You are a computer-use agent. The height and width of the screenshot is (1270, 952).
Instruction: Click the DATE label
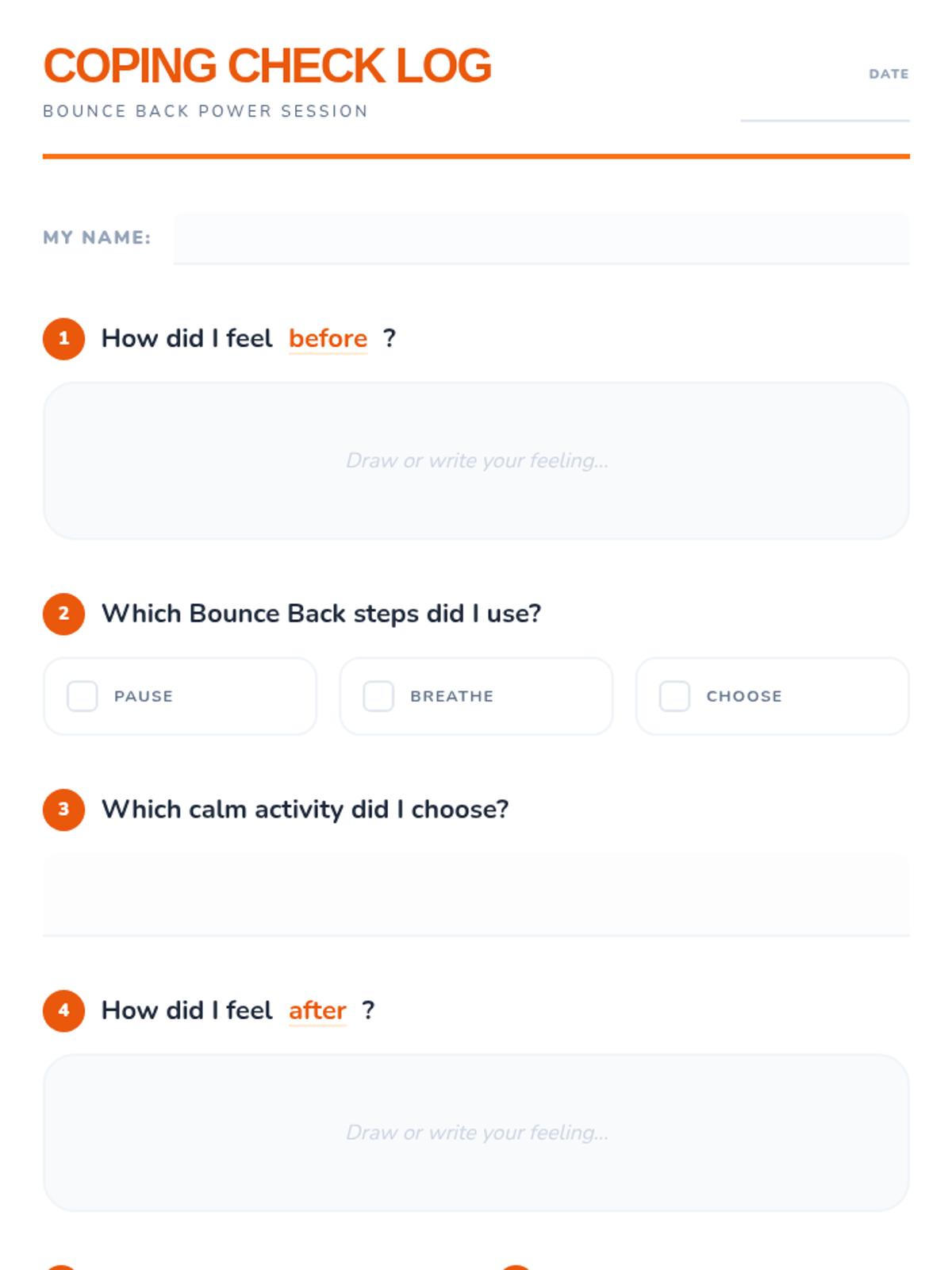[x=889, y=74]
